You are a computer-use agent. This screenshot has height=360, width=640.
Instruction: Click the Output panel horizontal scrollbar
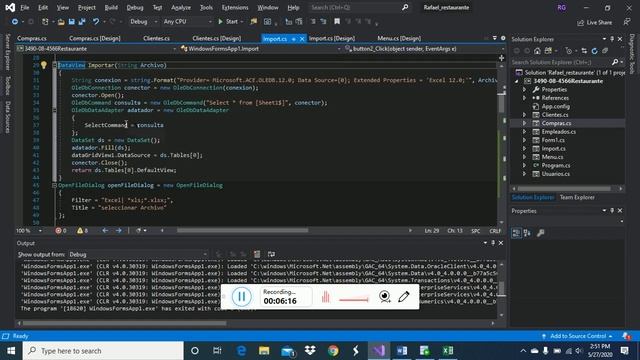(124, 323)
